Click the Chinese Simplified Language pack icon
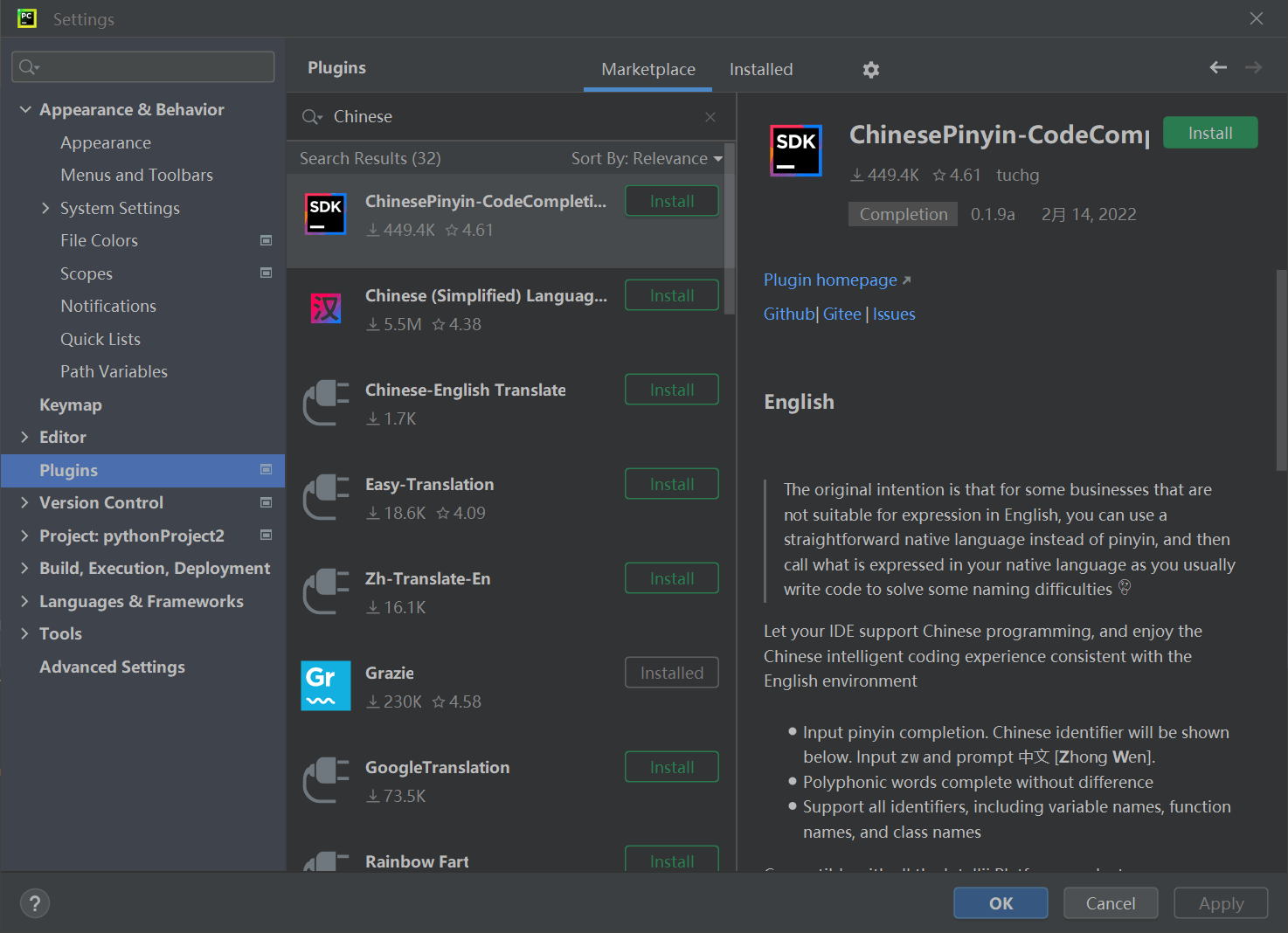 tap(326, 308)
